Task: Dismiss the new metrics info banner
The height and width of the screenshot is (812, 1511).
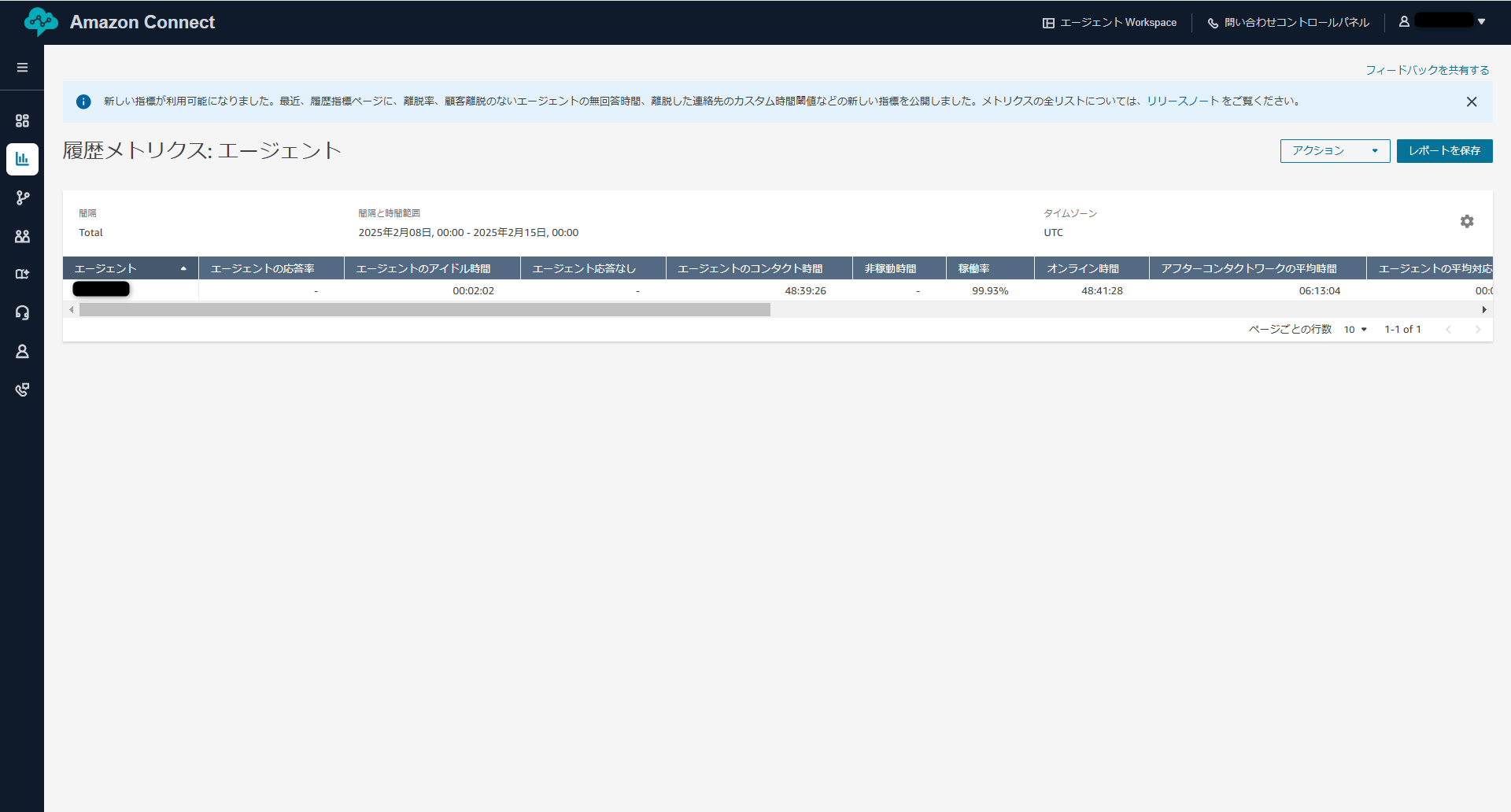Action: tap(1471, 101)
